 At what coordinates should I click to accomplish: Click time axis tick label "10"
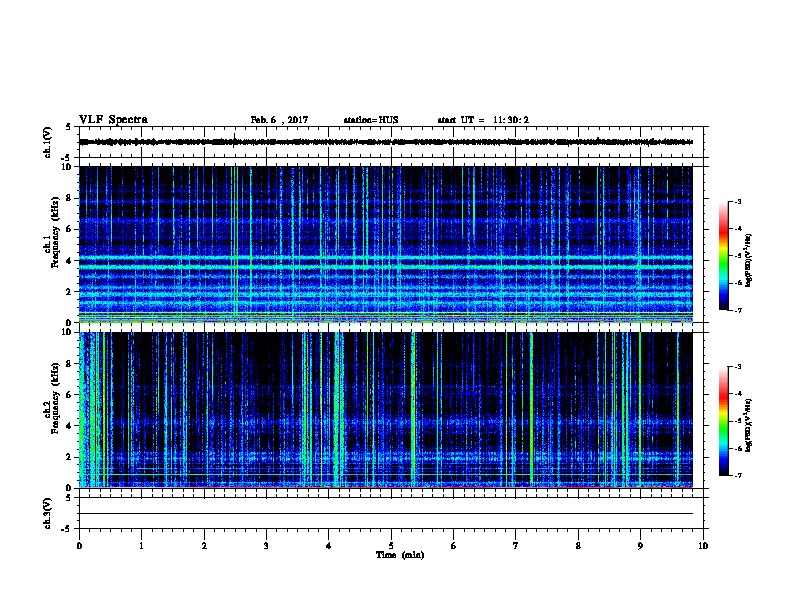click(x=703, y=545)
